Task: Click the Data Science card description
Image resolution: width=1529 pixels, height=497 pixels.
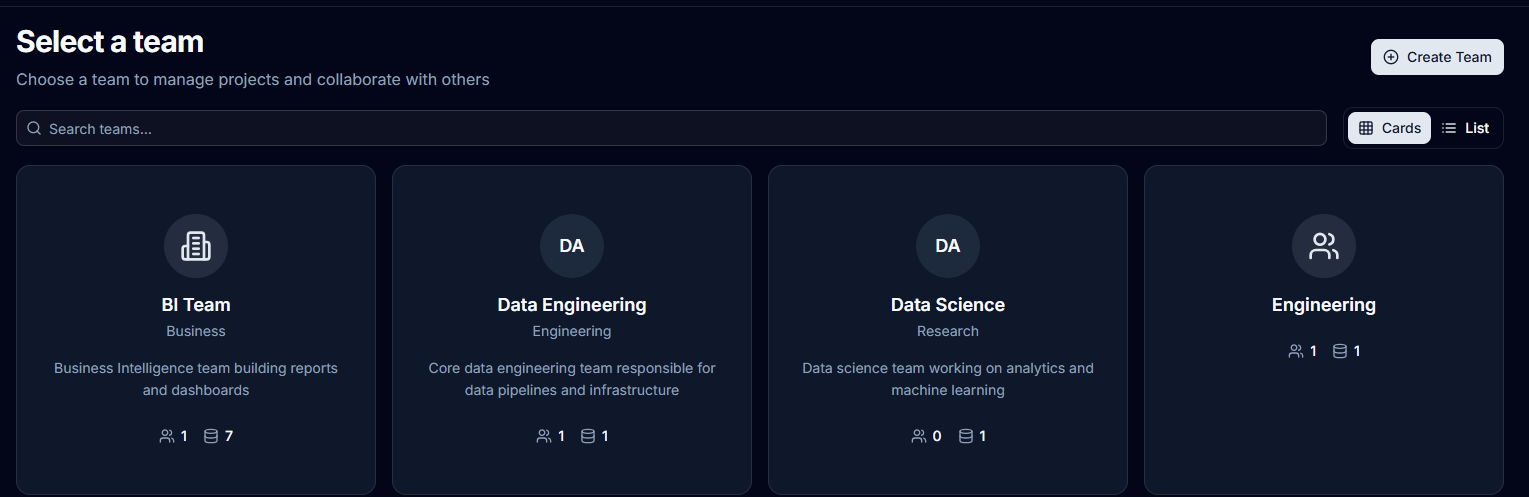Action: [x=948, y=379]
